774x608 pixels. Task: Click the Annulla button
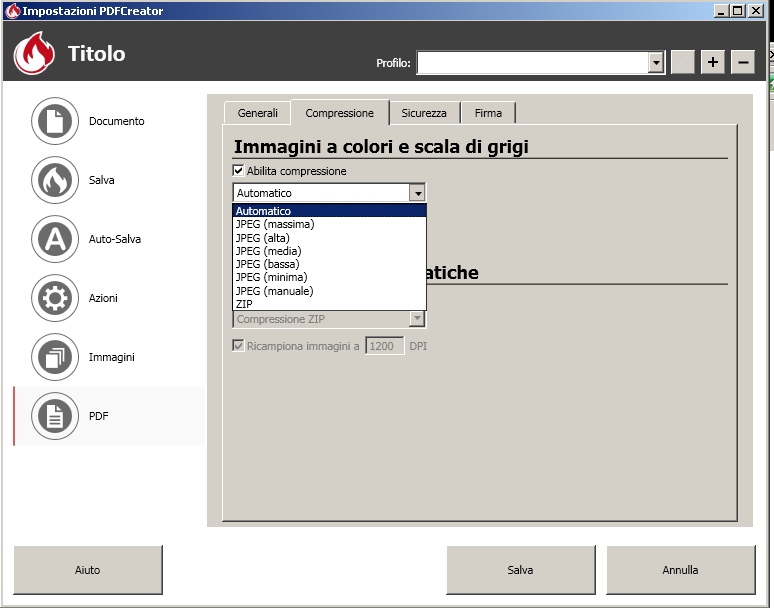pyautogui.click(x=681, y=570)
